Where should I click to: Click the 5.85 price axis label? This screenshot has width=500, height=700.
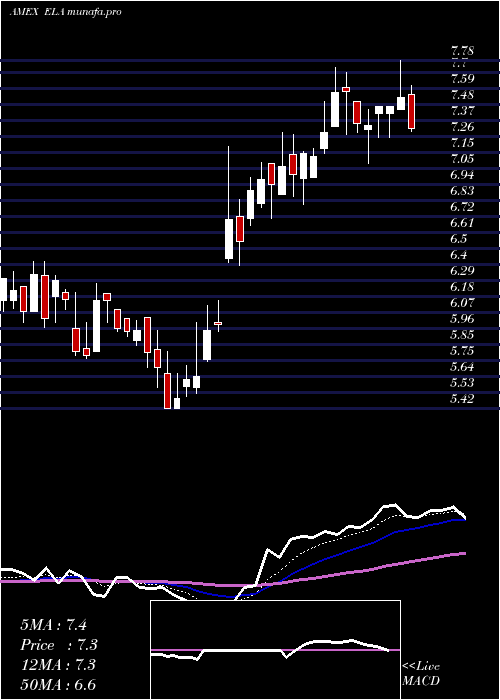(462, 335)
